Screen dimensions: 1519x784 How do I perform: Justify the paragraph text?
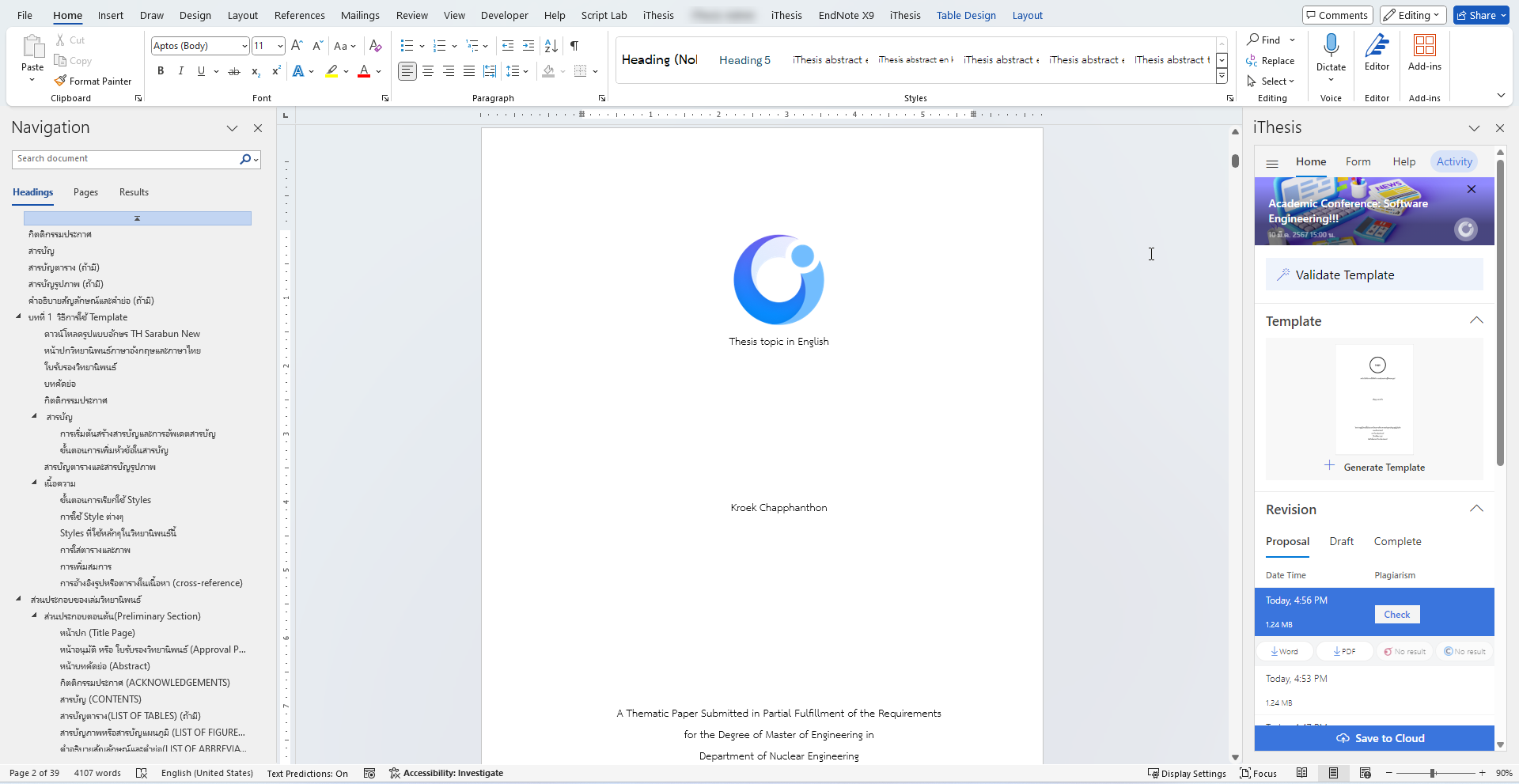coord(469,71)
